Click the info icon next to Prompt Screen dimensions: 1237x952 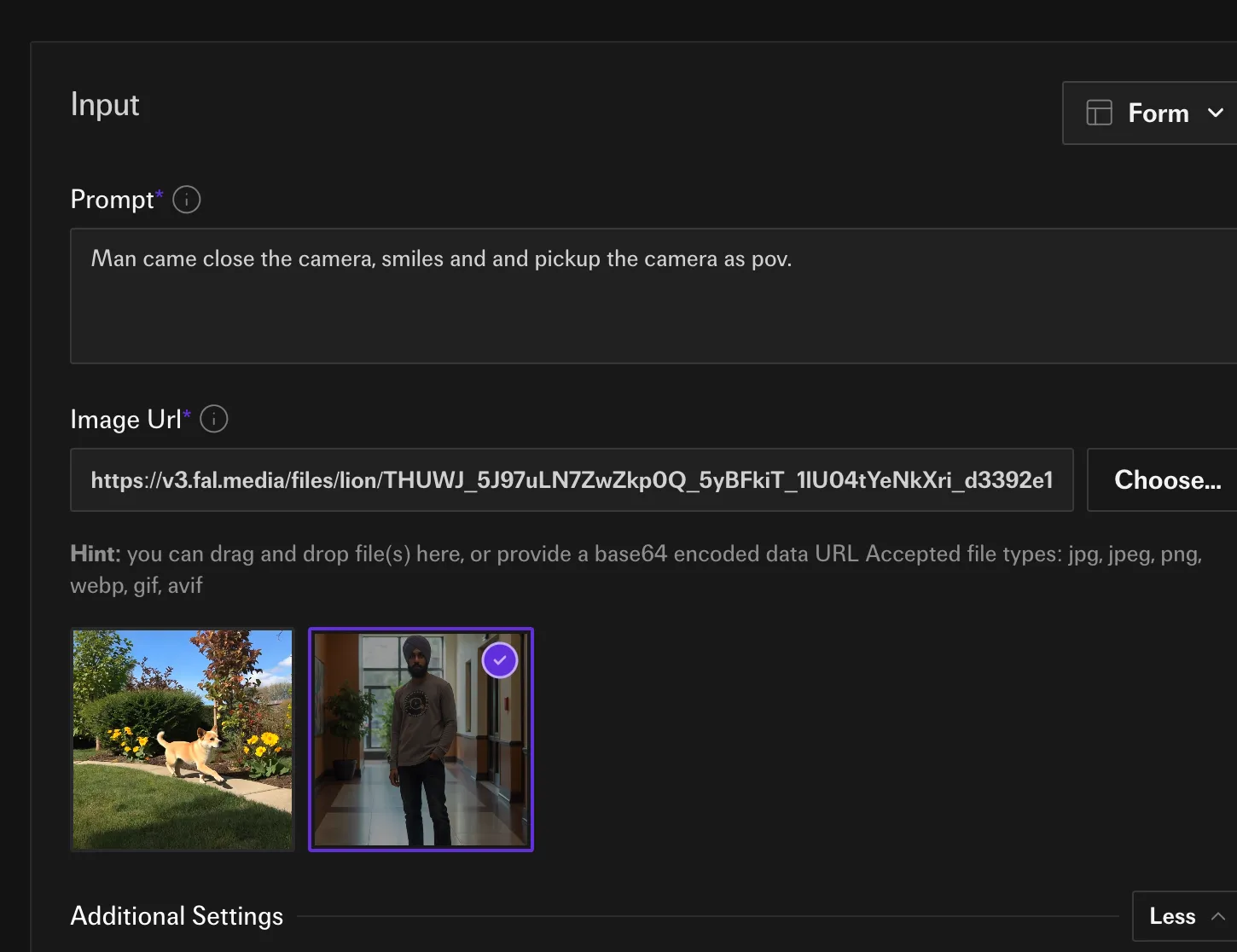coord(186,200)
